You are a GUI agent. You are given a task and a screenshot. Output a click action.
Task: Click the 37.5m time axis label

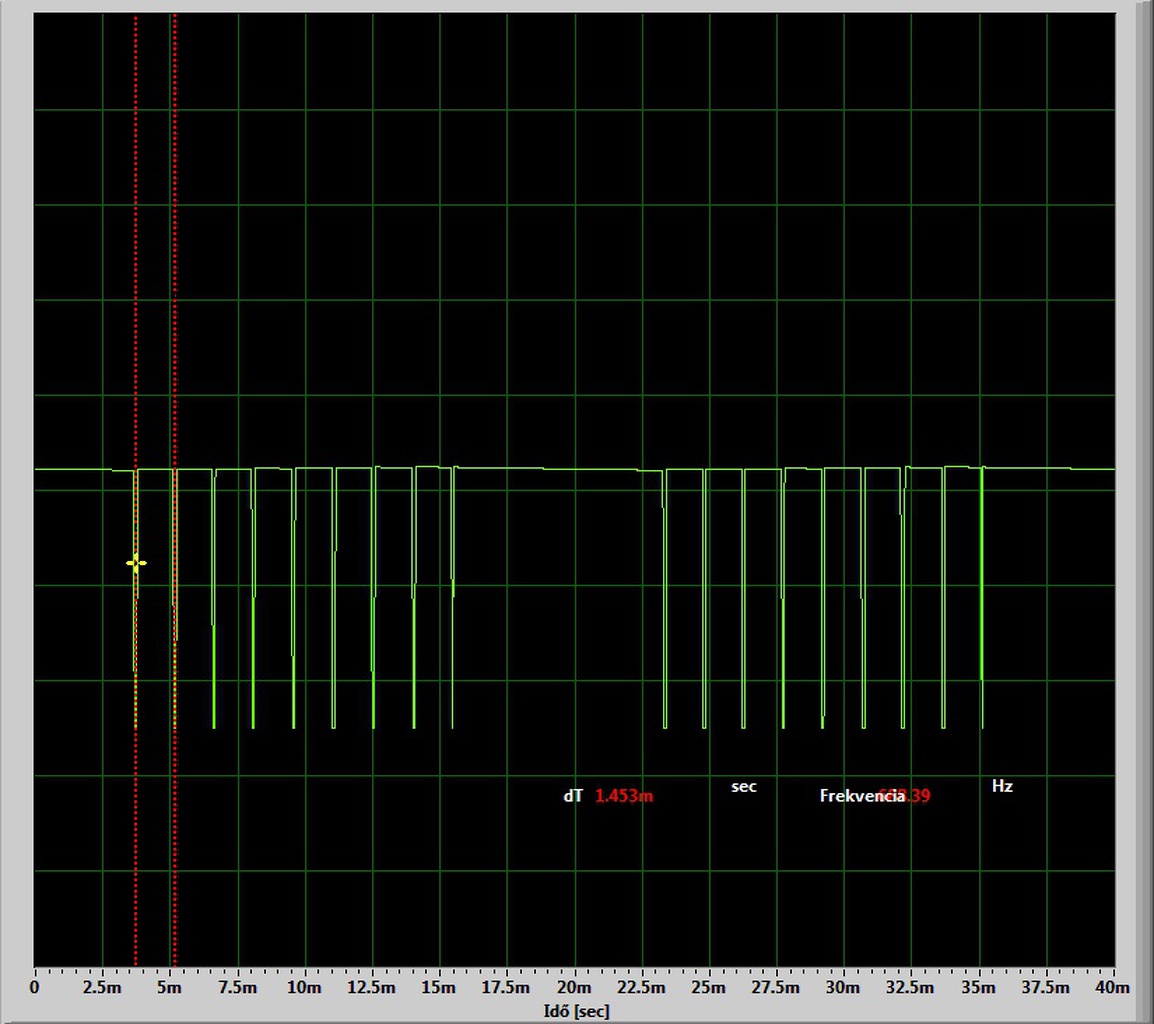tap(1046, 988)
